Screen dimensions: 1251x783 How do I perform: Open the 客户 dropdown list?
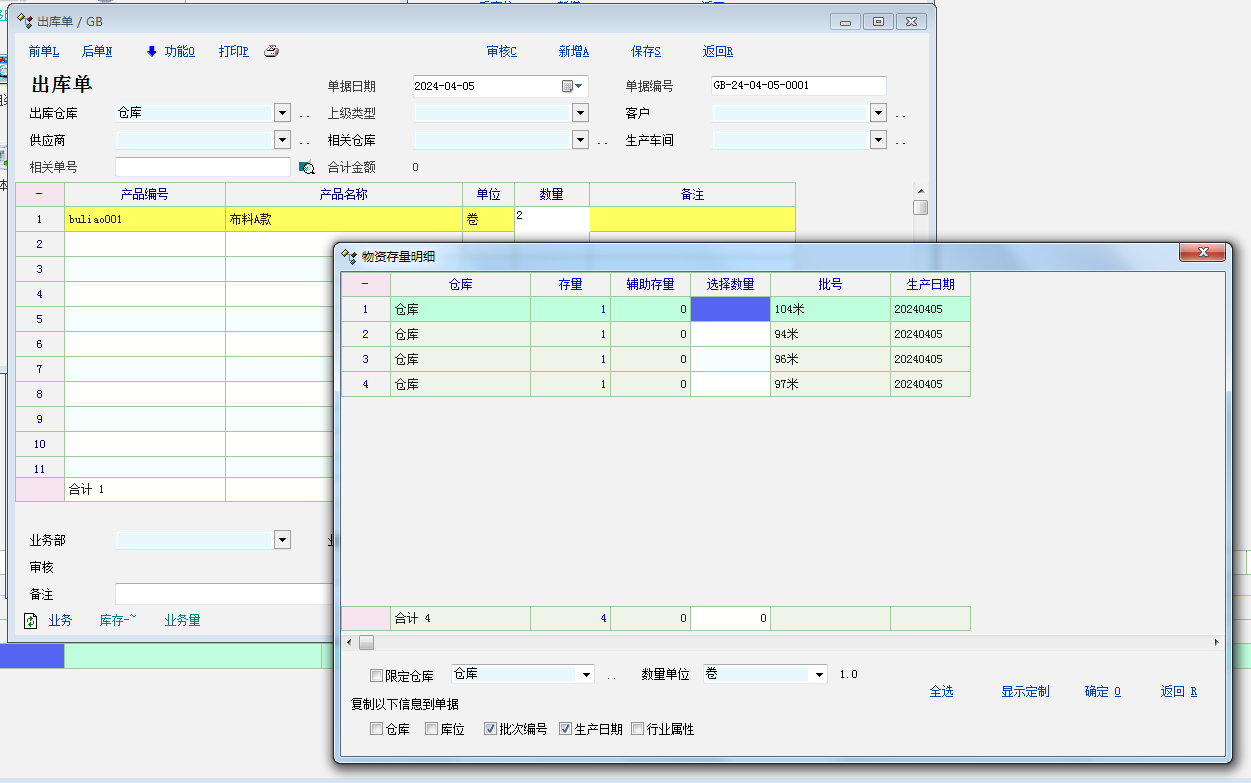pyautogui.click(x=878, y=113)
